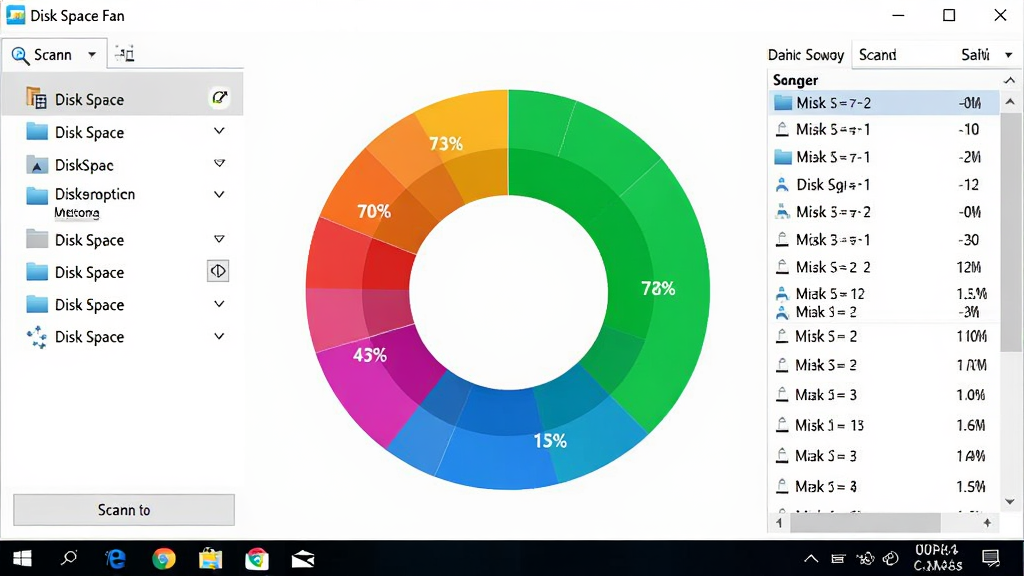Expand the DiskSpac row triangle
The width and height of the screenshot is (1024, 576).
(219, 163)
